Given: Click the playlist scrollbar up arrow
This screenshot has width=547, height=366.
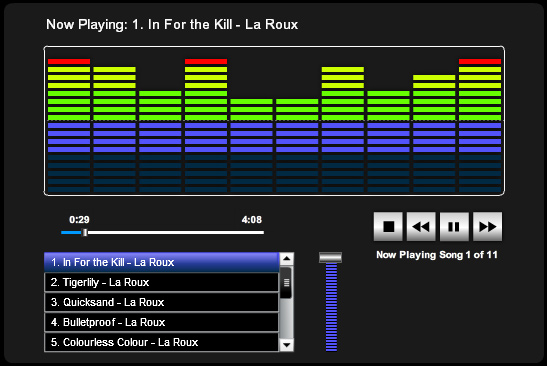Looking at the screenshot, I should [x=287, y=259].
